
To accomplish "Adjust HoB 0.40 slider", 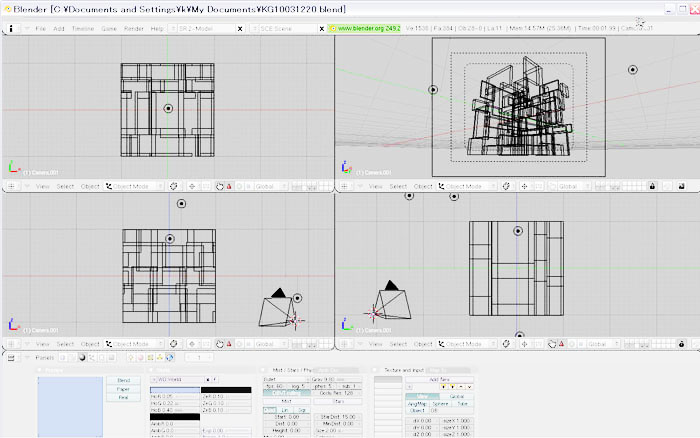I will coord(175,410).
